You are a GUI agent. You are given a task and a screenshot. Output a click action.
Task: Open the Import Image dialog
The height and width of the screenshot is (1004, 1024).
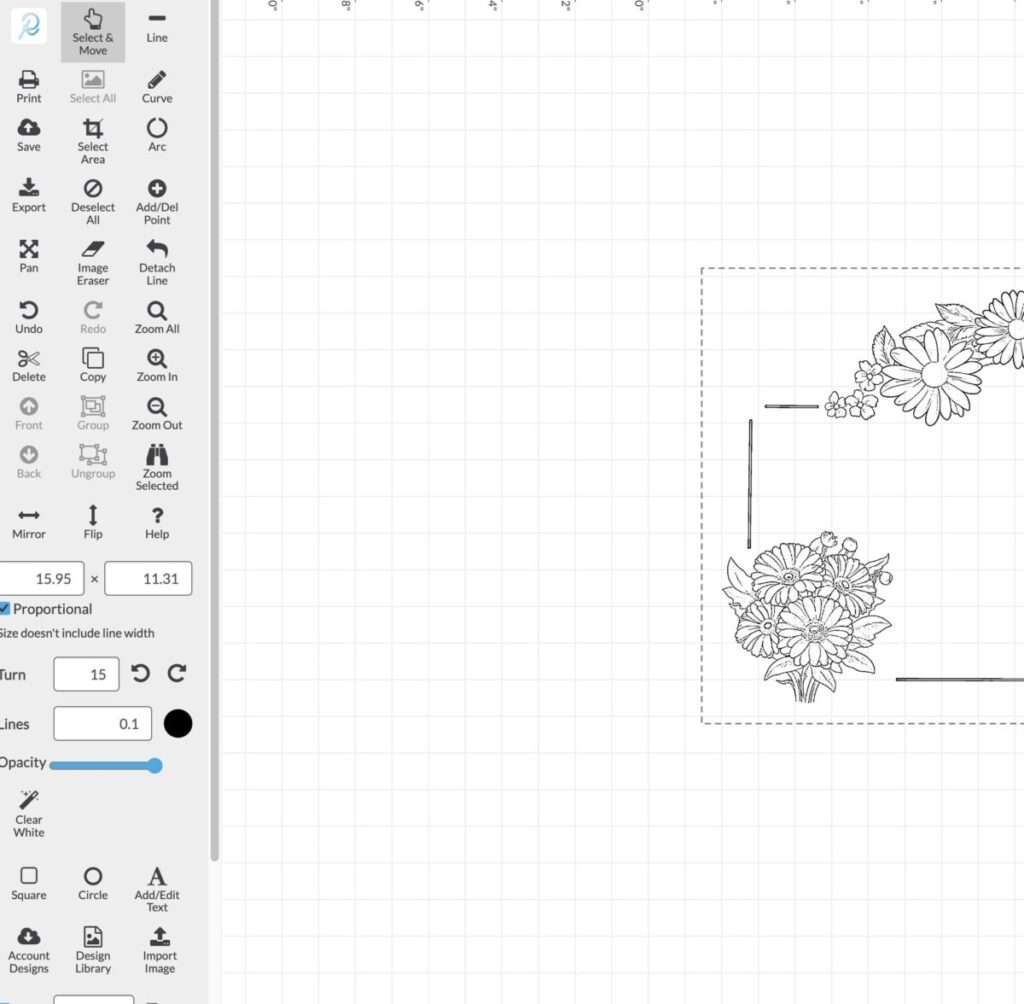coord(159,948)
